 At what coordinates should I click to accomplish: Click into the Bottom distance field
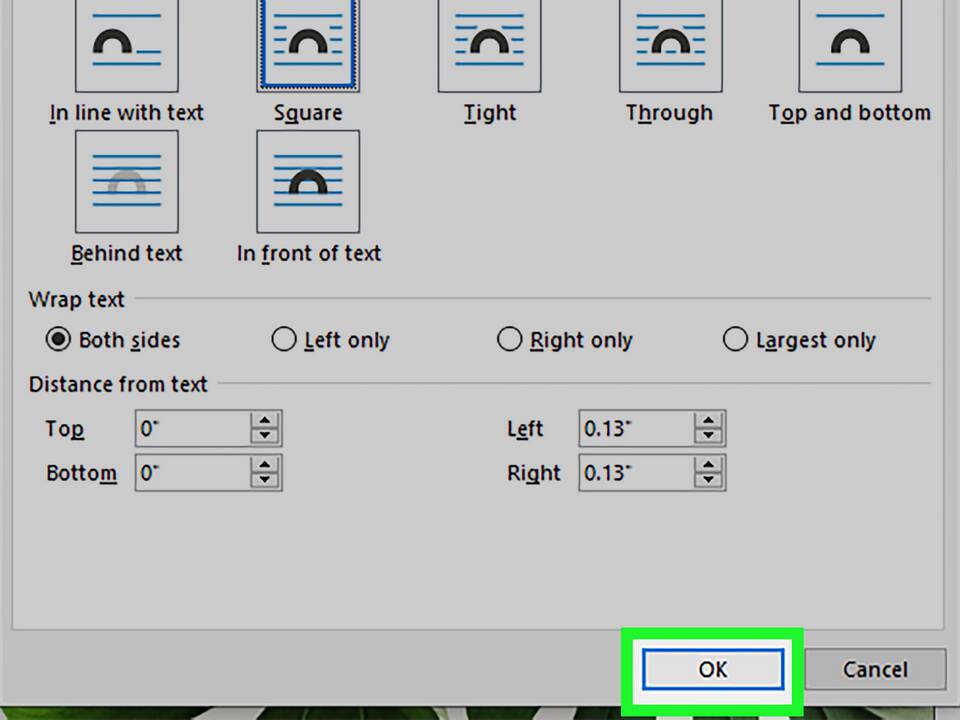(192, 472)
